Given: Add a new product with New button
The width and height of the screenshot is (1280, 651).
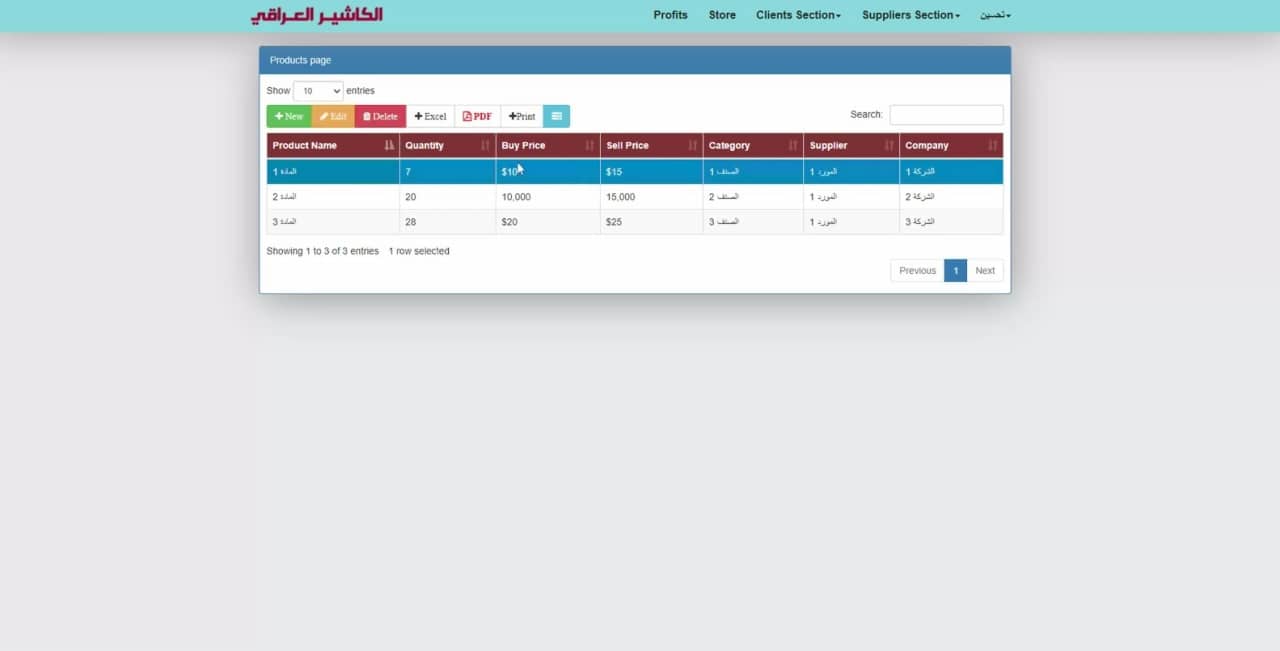Looking at the screenshot, I should click(289, 116).
